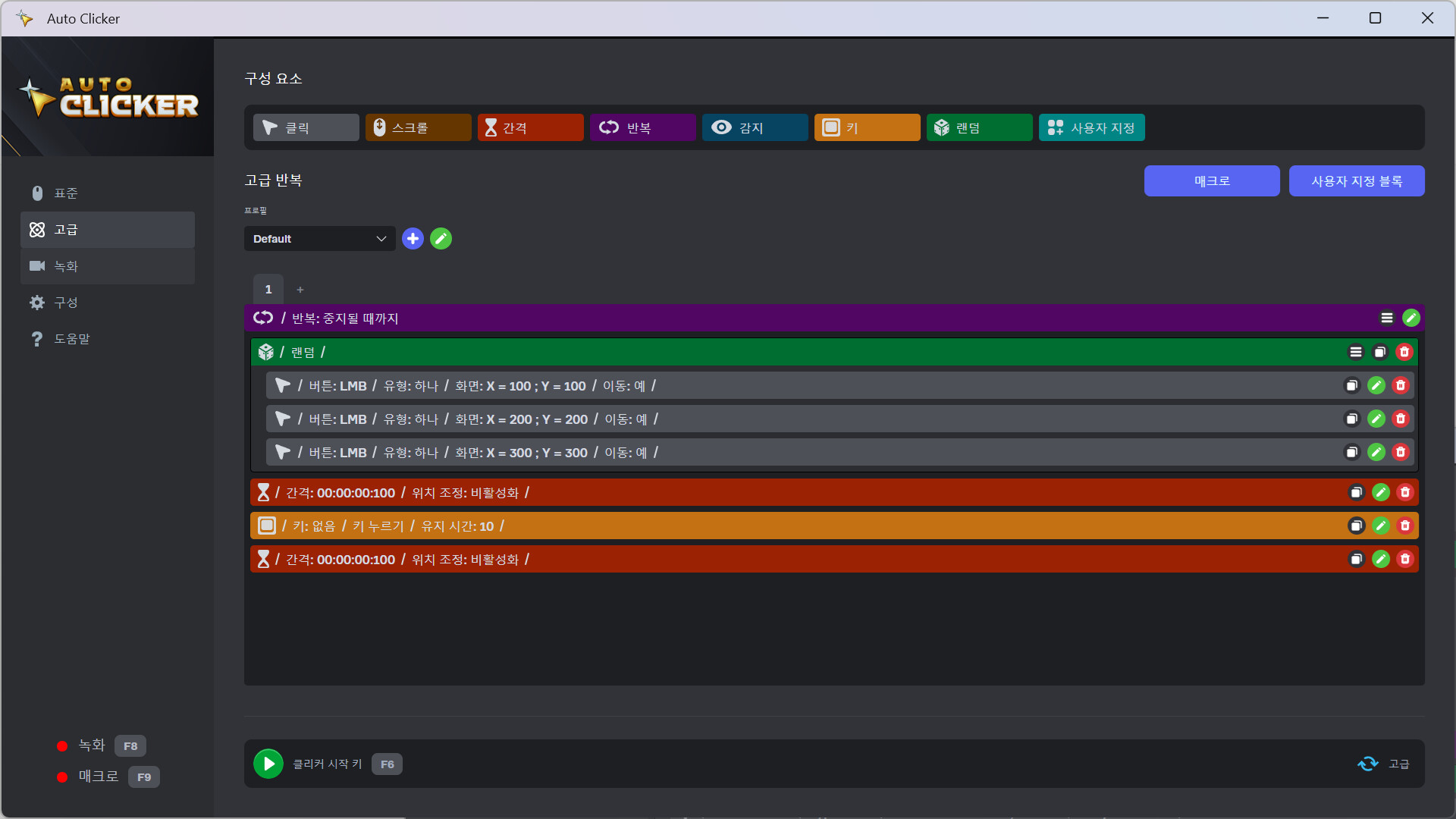Click the 사용자 지정 블록 button
Viewport: 1456px width, 819px height.
1356,181
